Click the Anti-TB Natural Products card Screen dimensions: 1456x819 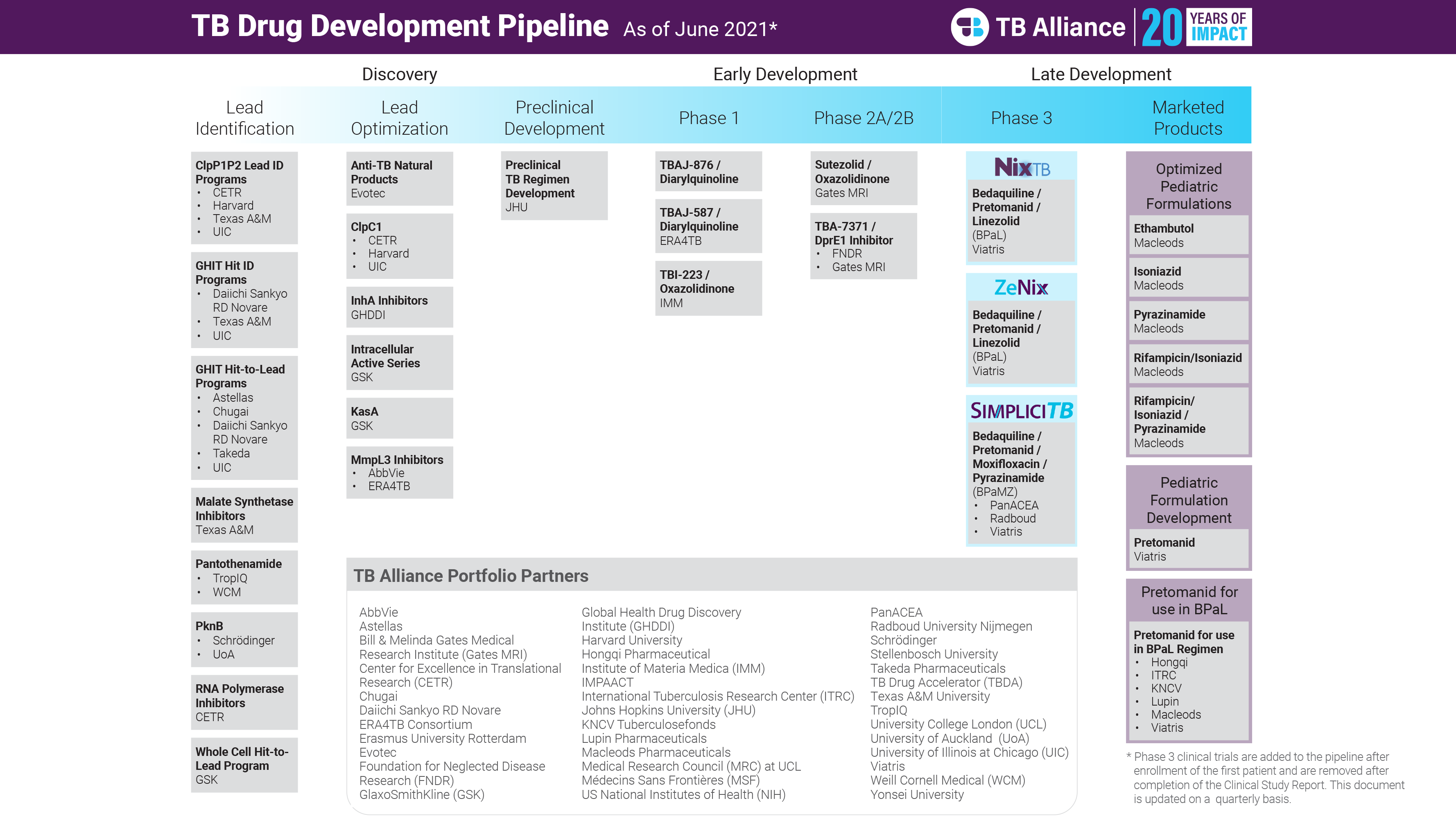[400, 179]
